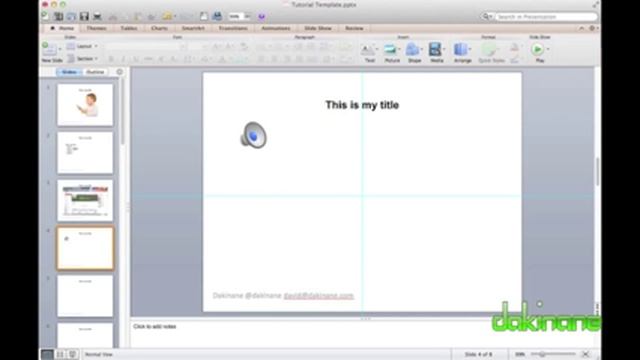Viewport: 640px width, 360px height.
Task: Insert a Text box from ribbon
Action: (x=368, y=49)
